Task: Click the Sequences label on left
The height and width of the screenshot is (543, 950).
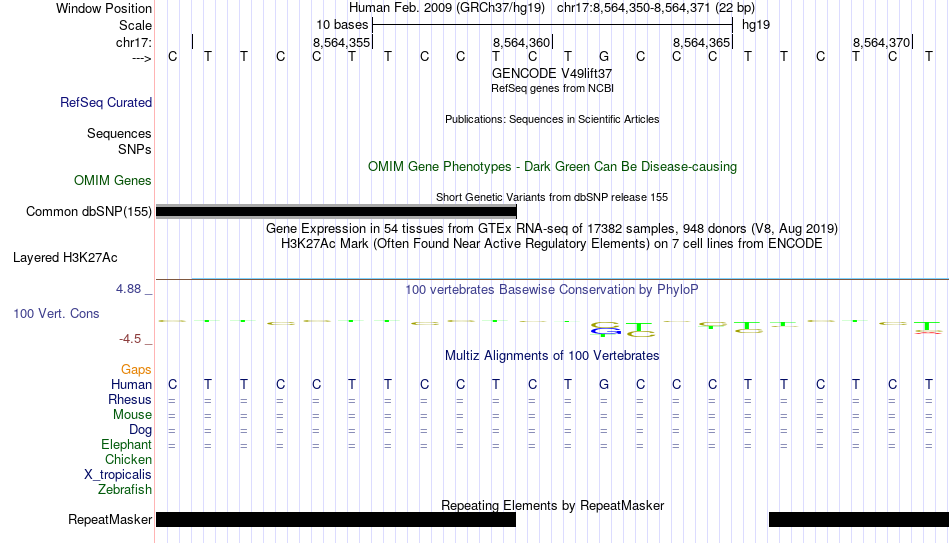Action: click(x=119, y=133)
